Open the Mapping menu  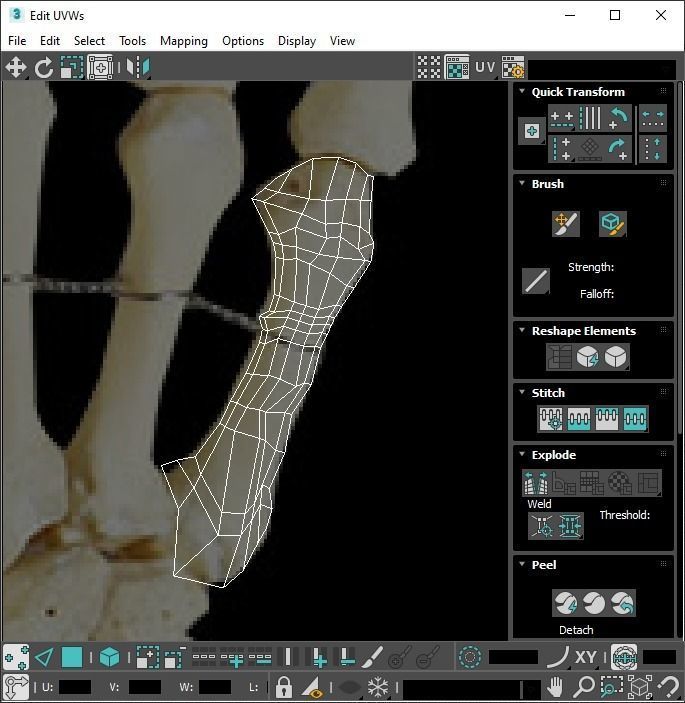point(184,41)
